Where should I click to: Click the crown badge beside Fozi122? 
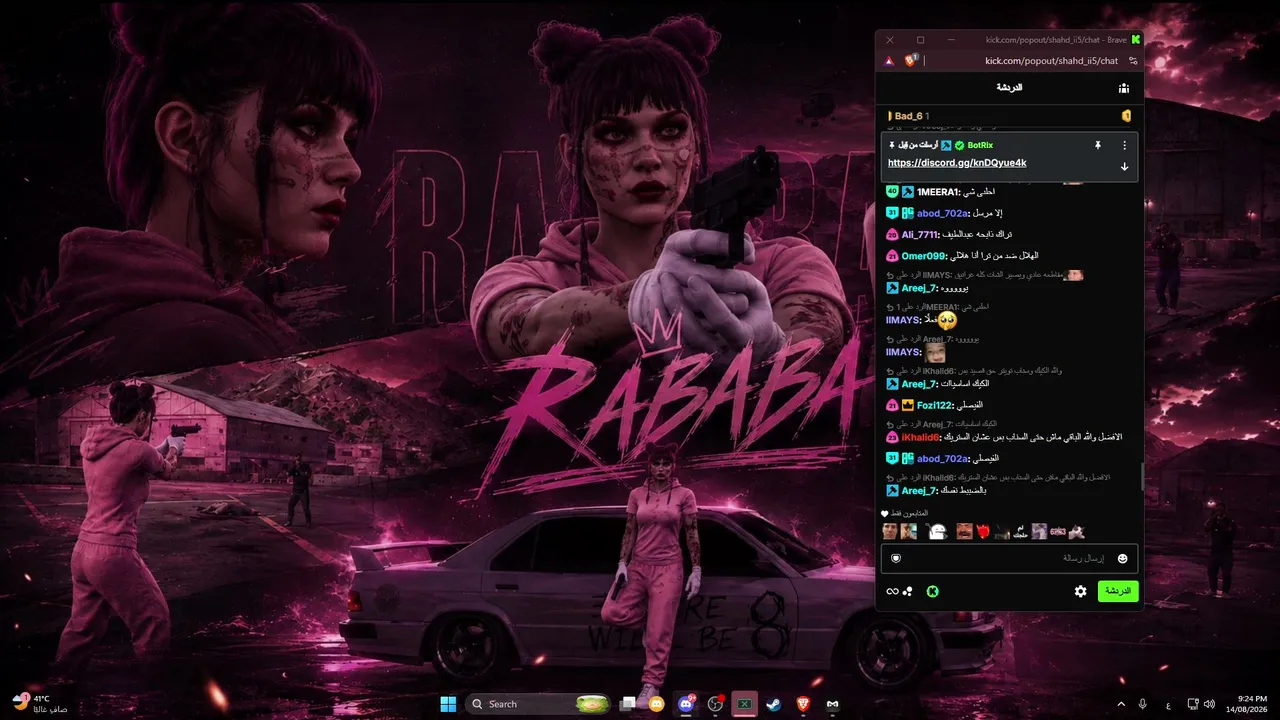click(908, 405)
